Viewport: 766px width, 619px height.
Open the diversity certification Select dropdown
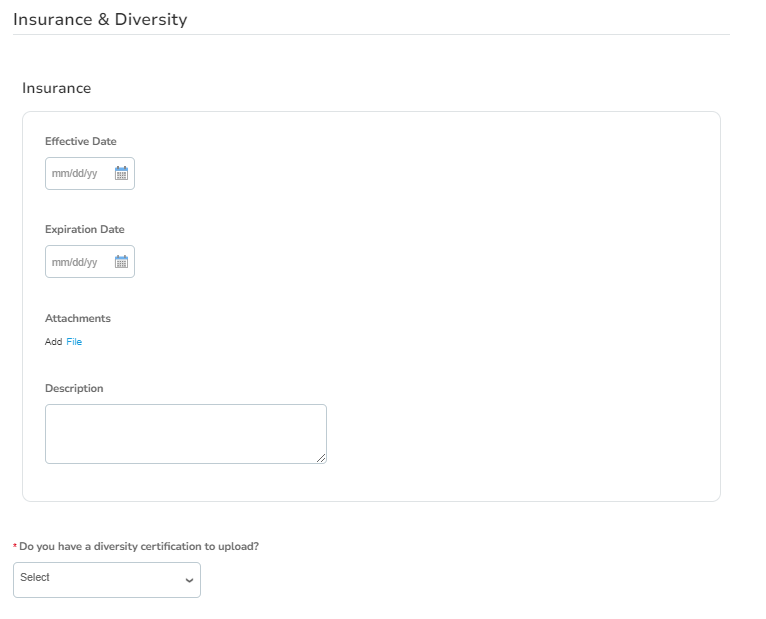(107, 580)
